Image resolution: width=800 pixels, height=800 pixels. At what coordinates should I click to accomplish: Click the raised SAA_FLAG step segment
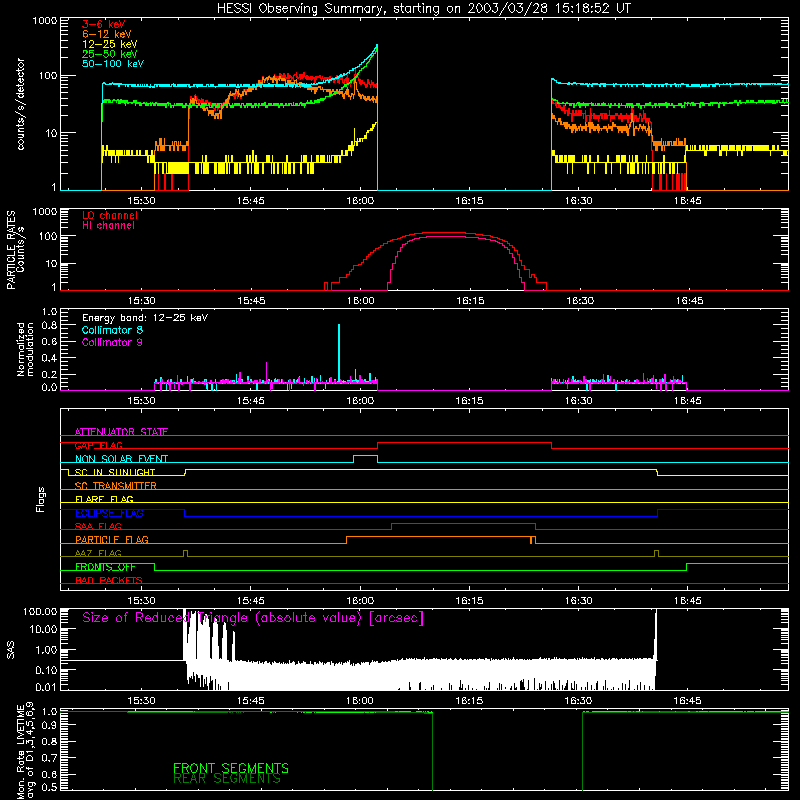click(x=463, y=523)
